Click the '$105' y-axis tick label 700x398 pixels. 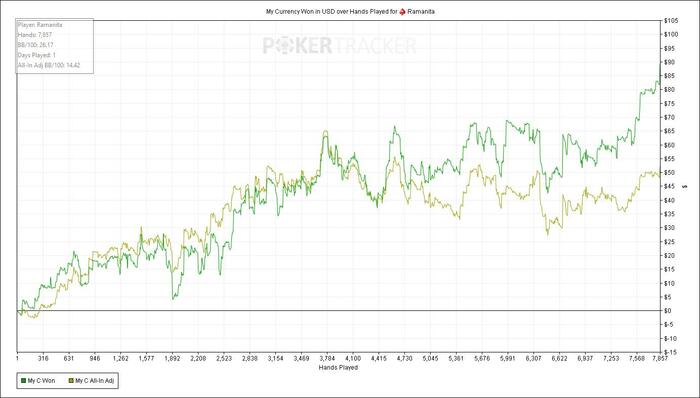coord(671,21)
